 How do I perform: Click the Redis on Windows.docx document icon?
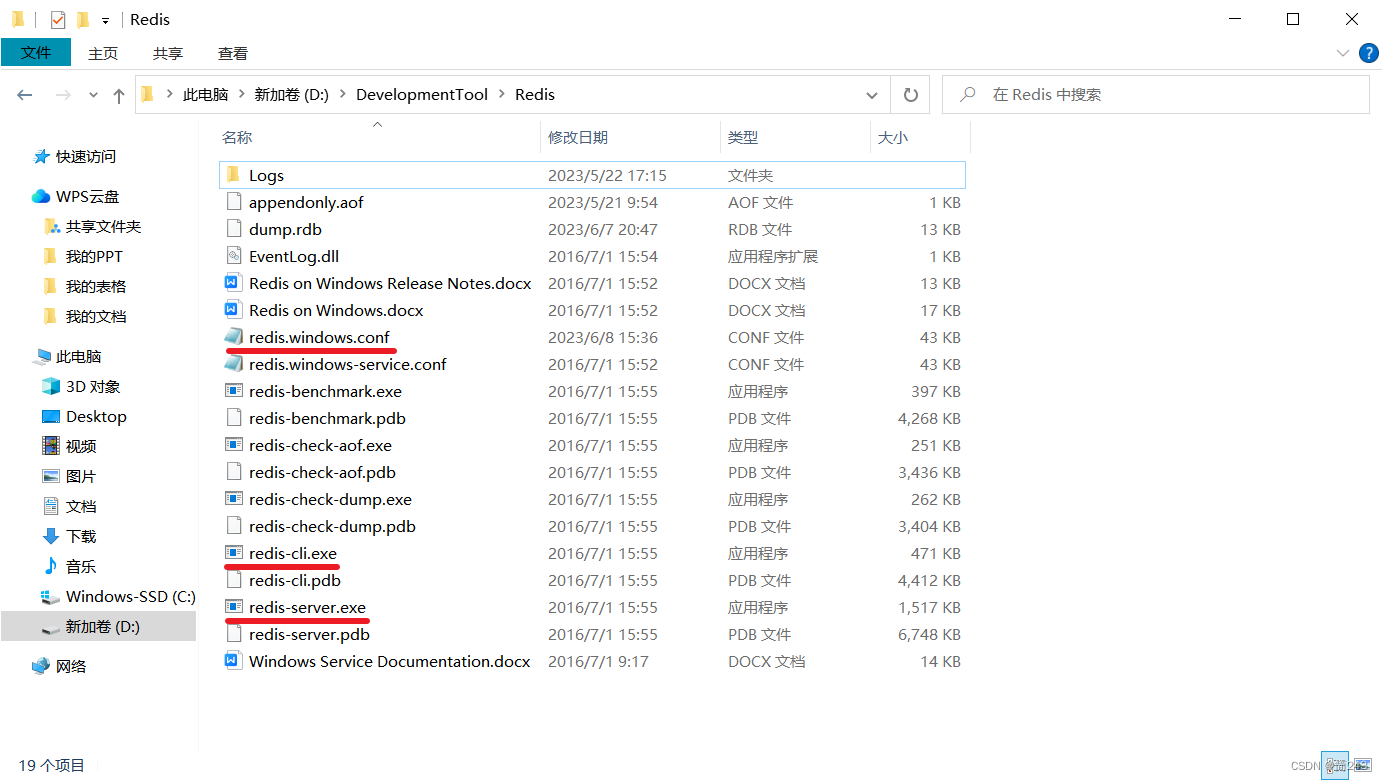[233, 310]
